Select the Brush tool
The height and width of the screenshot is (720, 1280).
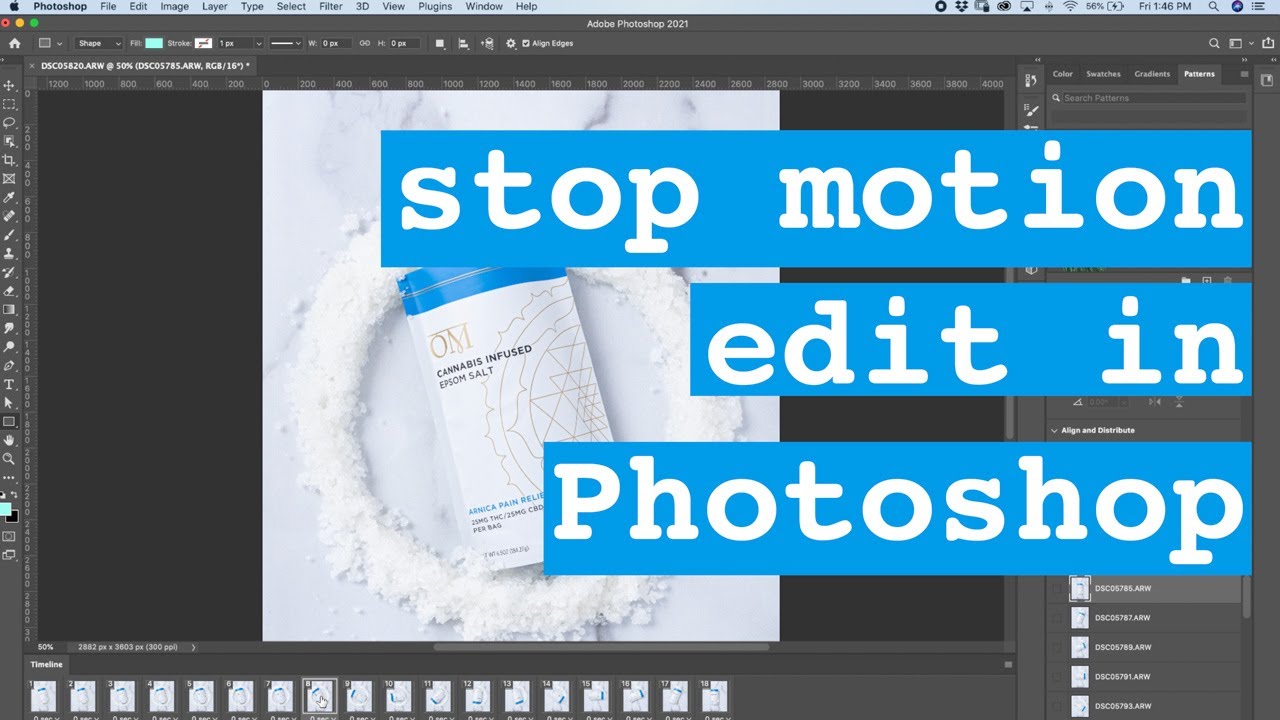(x=9, y=234)
